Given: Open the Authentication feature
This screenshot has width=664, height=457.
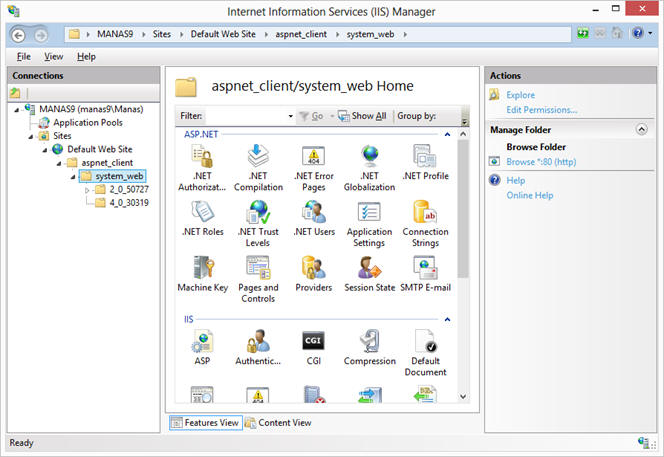Looking at the screenshot, I should [x=258, y=347].
